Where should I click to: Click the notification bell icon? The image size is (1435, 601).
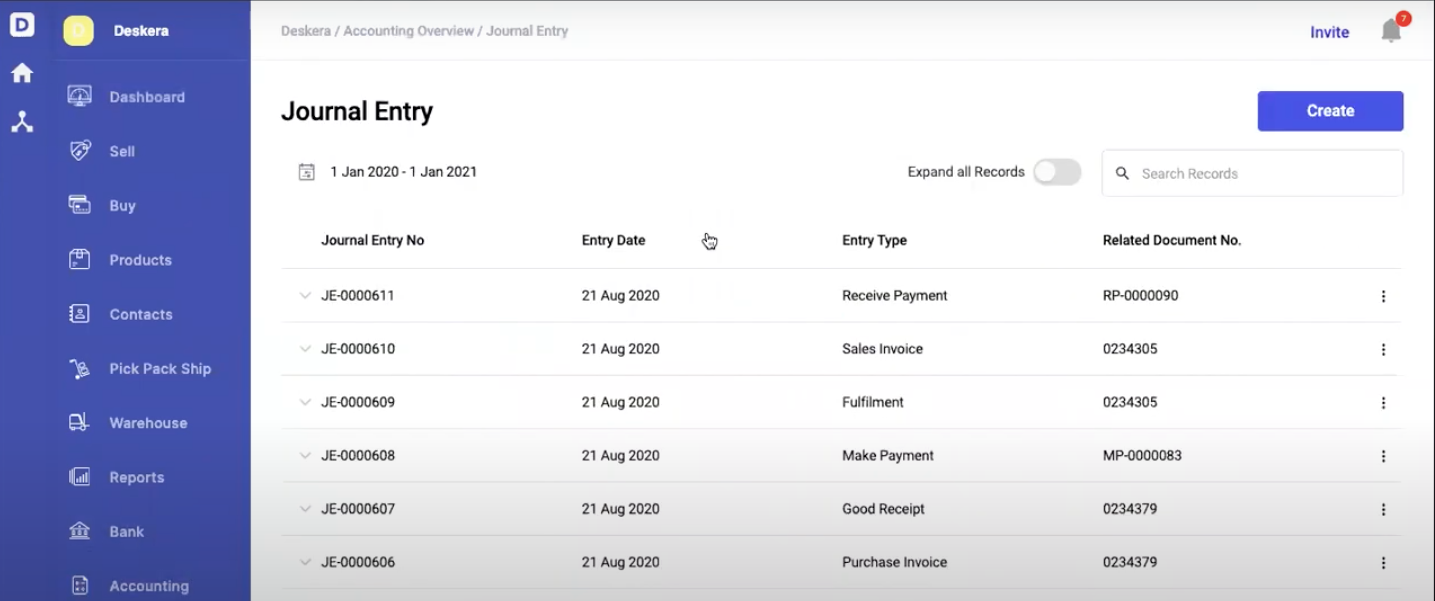tap(1390, 31)
